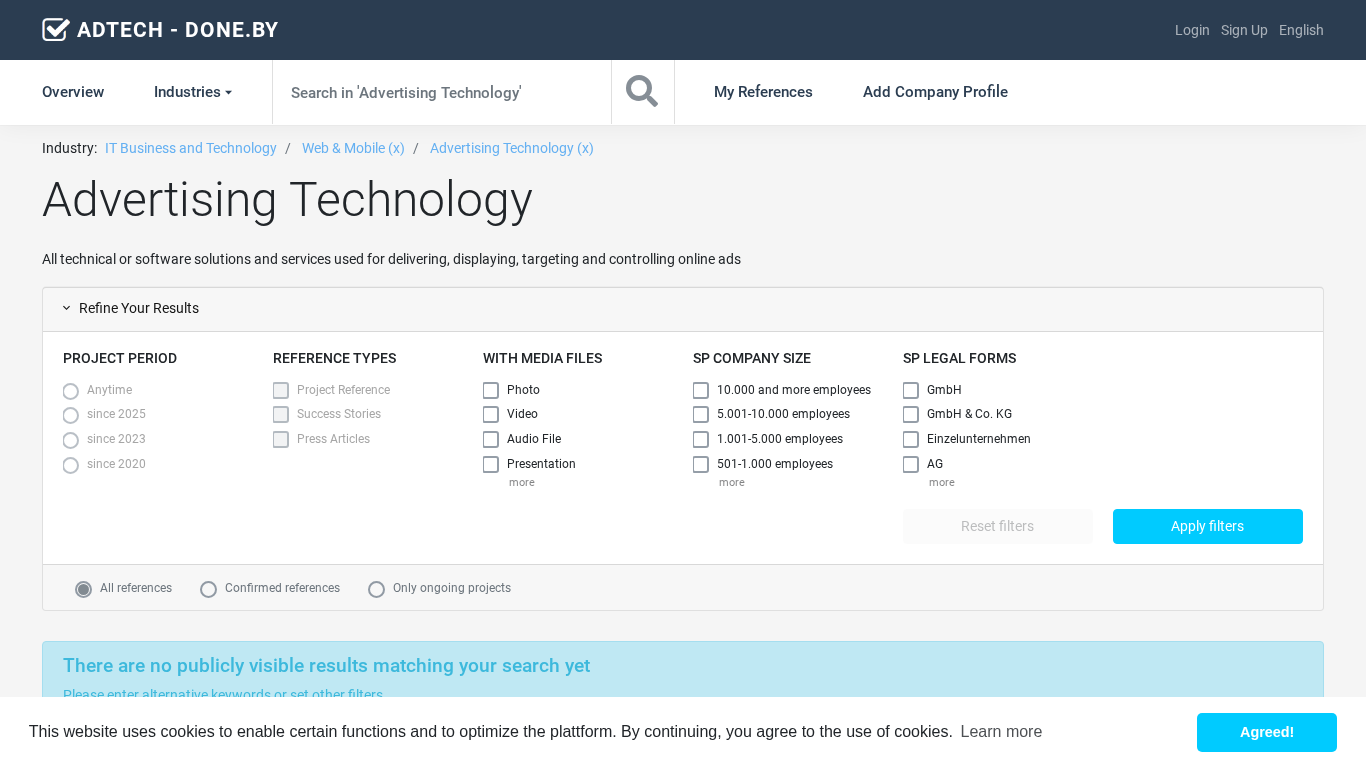Viewport: 1366px width, 768px height.
Task: Check the GmbH legal form box
Action: pyautogui.click(x=911, y=390)
